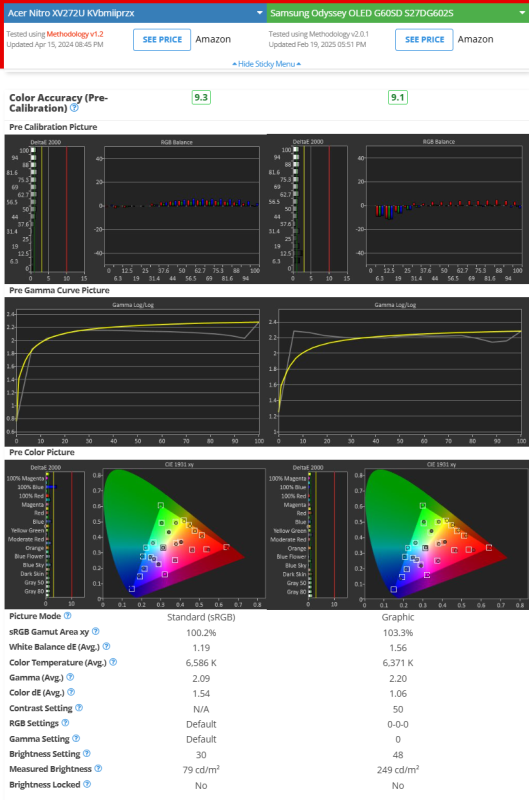529x800 pixels.
Task: Open the Acer Nitro XV272U product dropdown
Action: coord(135,13)
